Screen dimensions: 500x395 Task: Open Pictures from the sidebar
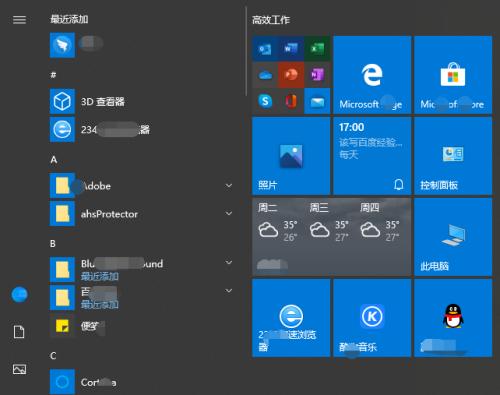point(19,369)
